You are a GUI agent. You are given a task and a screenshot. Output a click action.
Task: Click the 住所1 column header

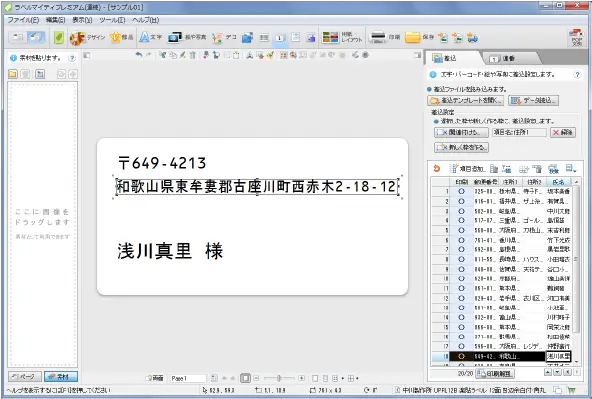(510, 182)
